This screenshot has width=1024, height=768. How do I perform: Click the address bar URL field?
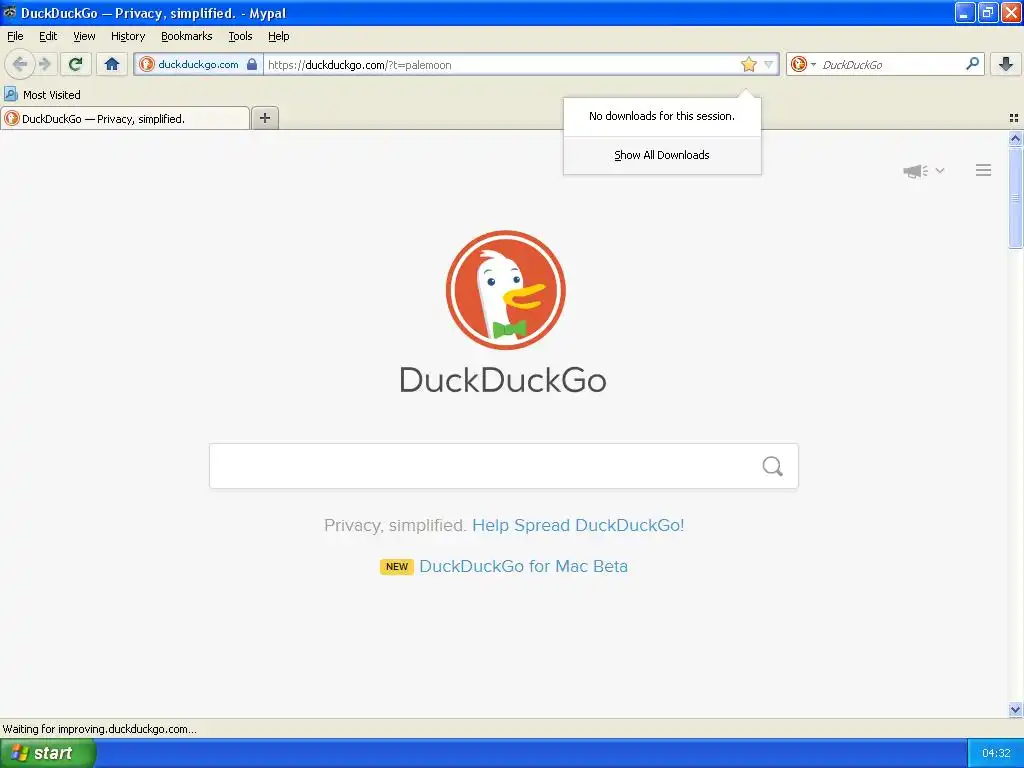click(502, 65)
